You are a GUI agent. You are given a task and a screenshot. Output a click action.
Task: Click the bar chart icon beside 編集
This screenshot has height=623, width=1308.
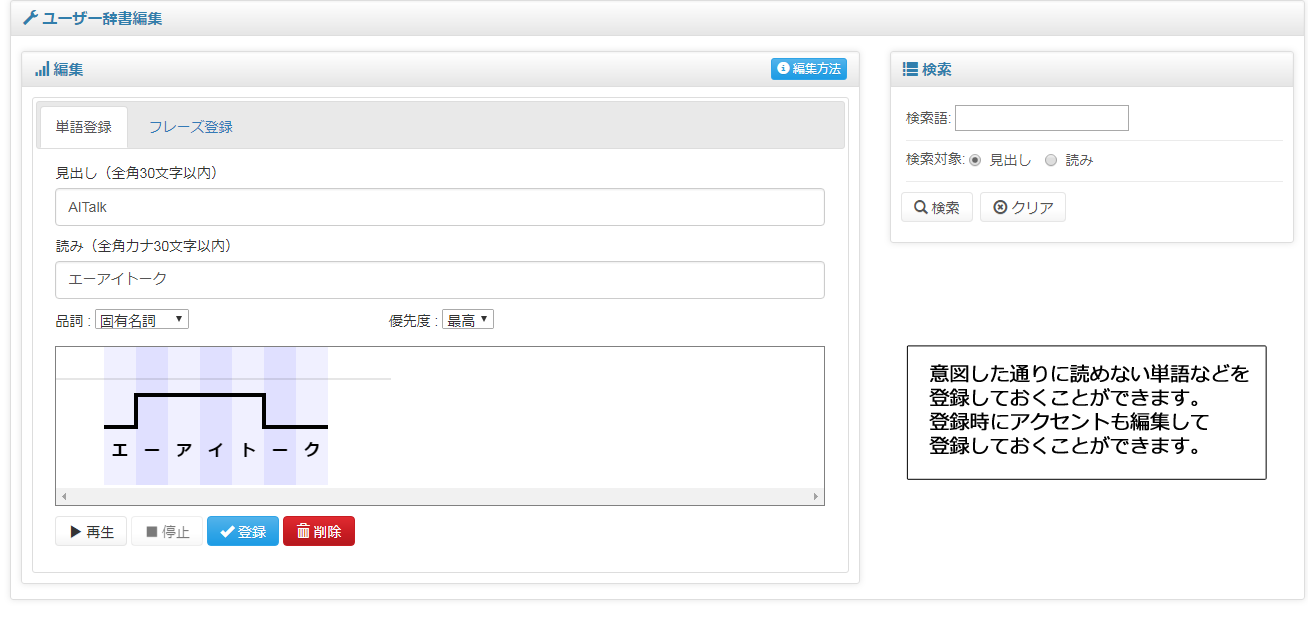pos(42,69)
